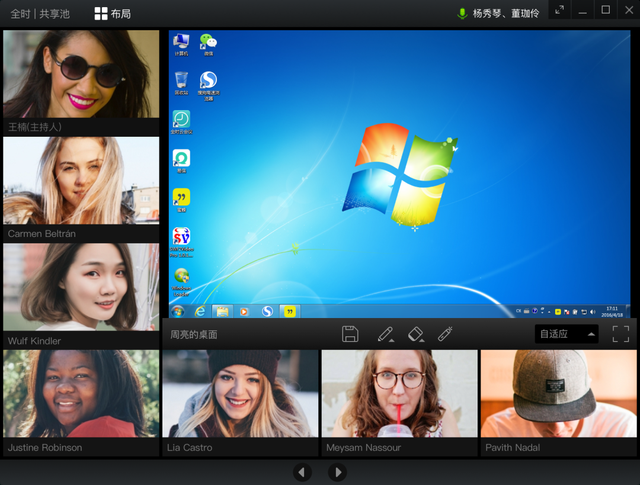Select the Pavith Nadal video thumbnail
Viewport: 640px width, 485px height.
pos(559,394)
